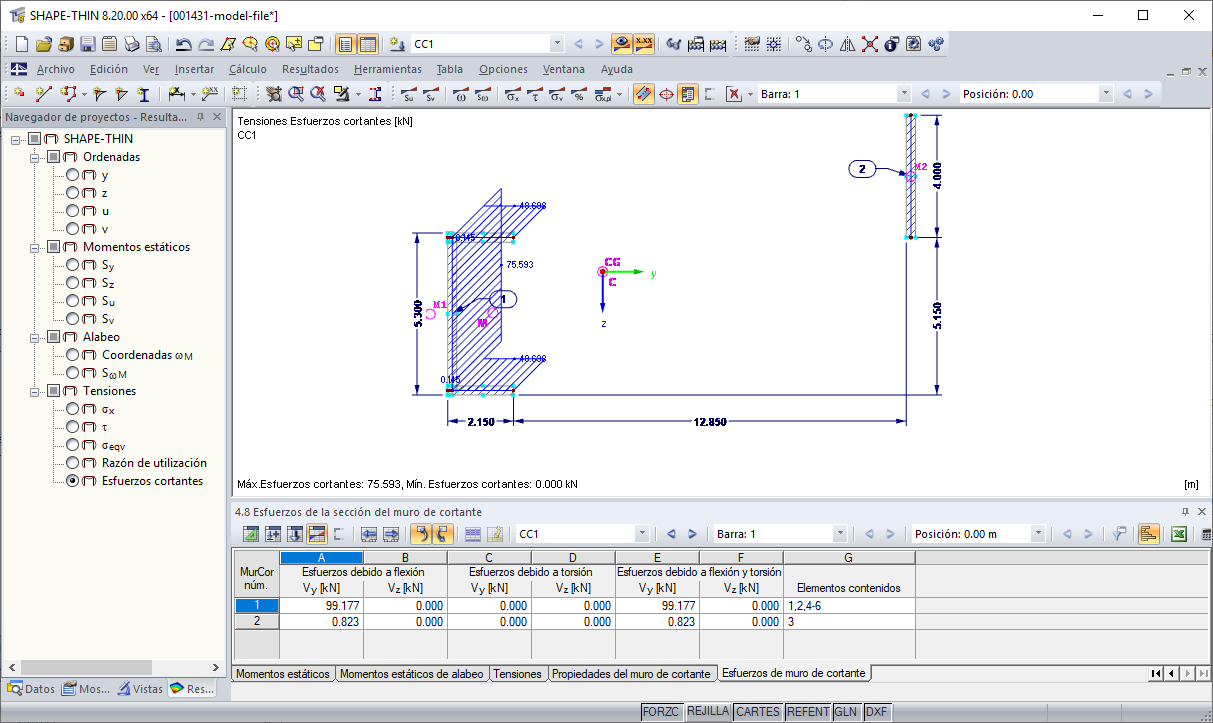Open the CC1 load case dropdown in toolbar
The height and width of the screenshot is (723, 1213).
pyautogui.click(x=557, y=44)
